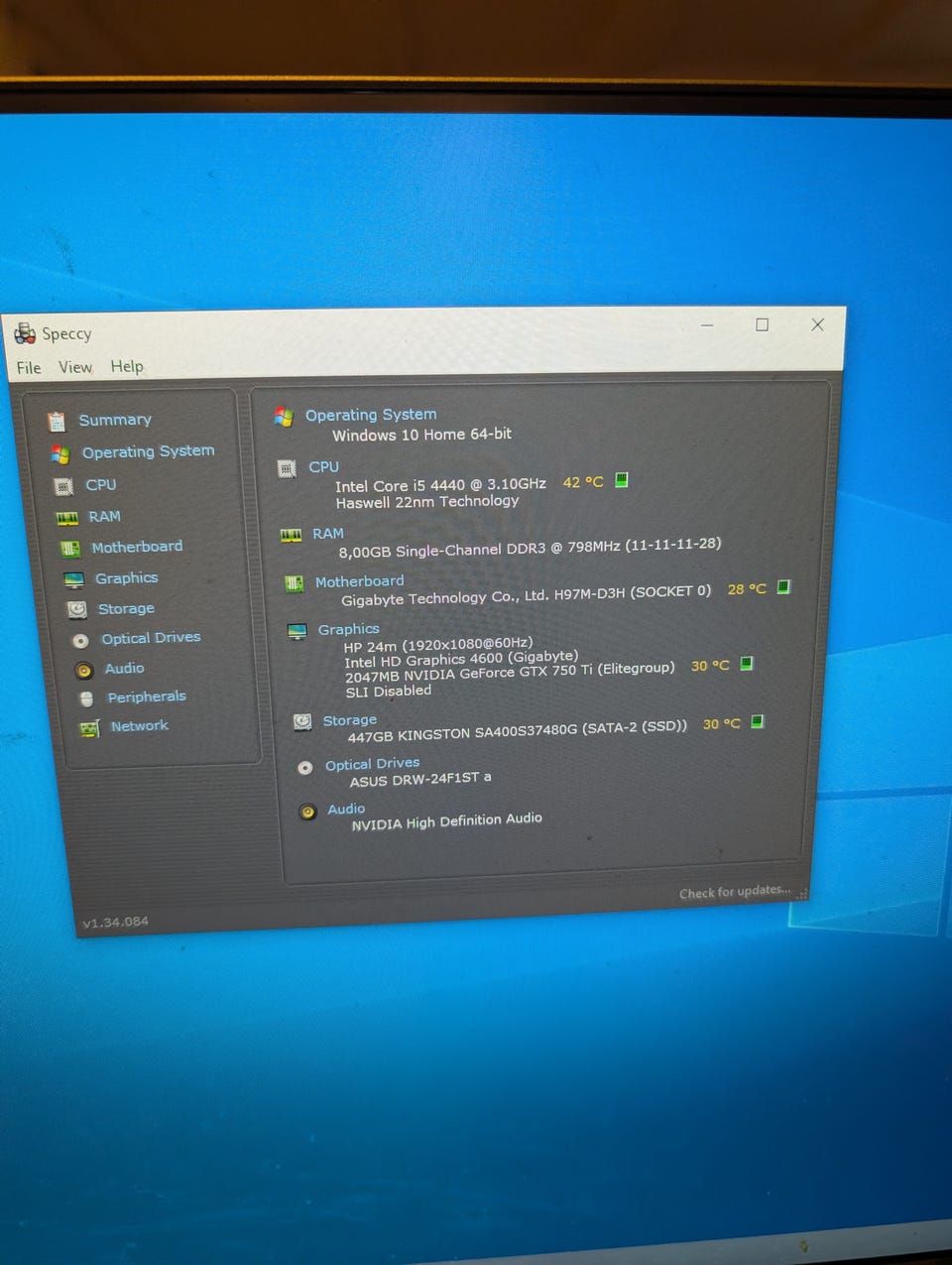The image size is (952, 1265).
Task: Open the File menu
Action: [x=29, y=368]
